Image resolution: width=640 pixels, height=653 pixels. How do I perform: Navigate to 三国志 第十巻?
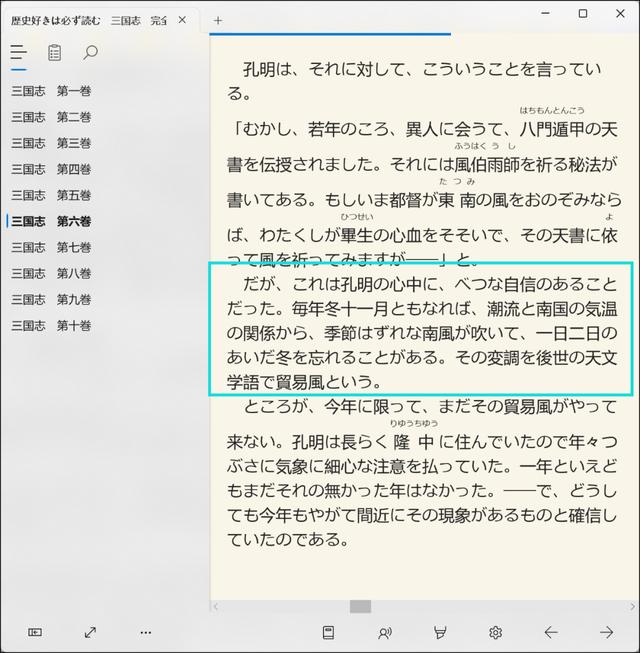(52, 325)
